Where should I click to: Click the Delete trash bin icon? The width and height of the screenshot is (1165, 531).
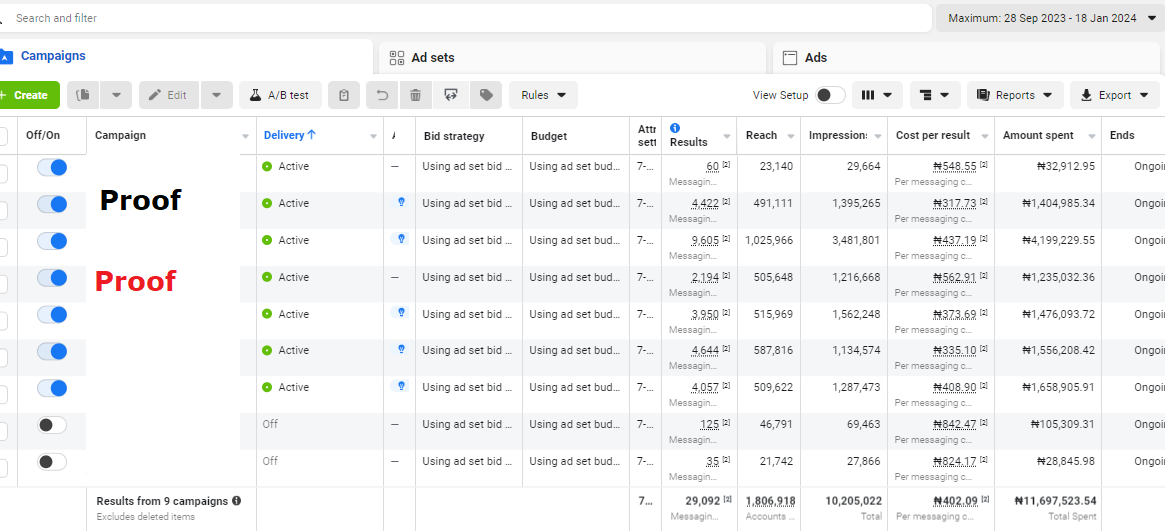(416, 95)
